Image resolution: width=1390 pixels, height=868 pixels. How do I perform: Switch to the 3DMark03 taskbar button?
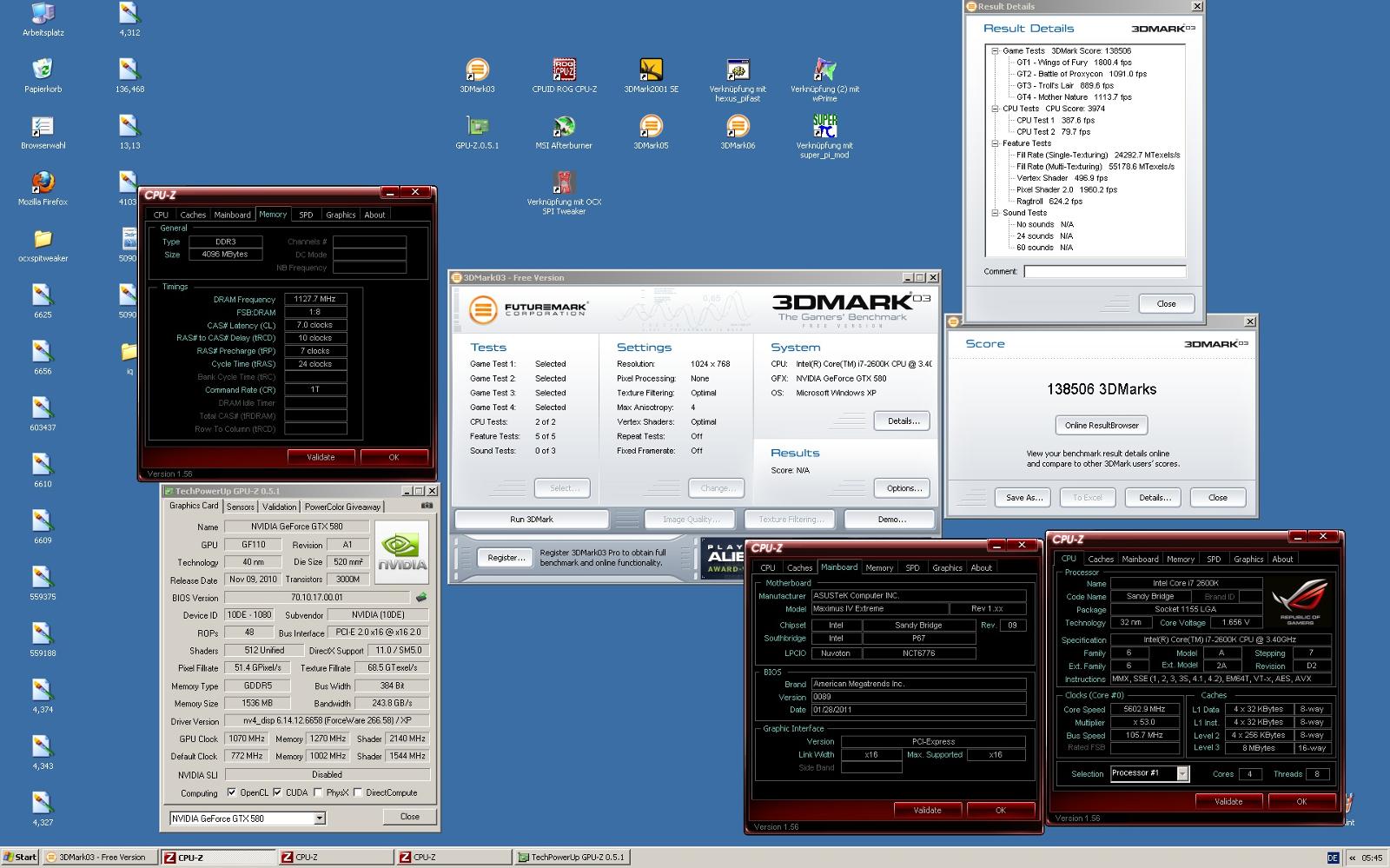[x=101, y=858]
